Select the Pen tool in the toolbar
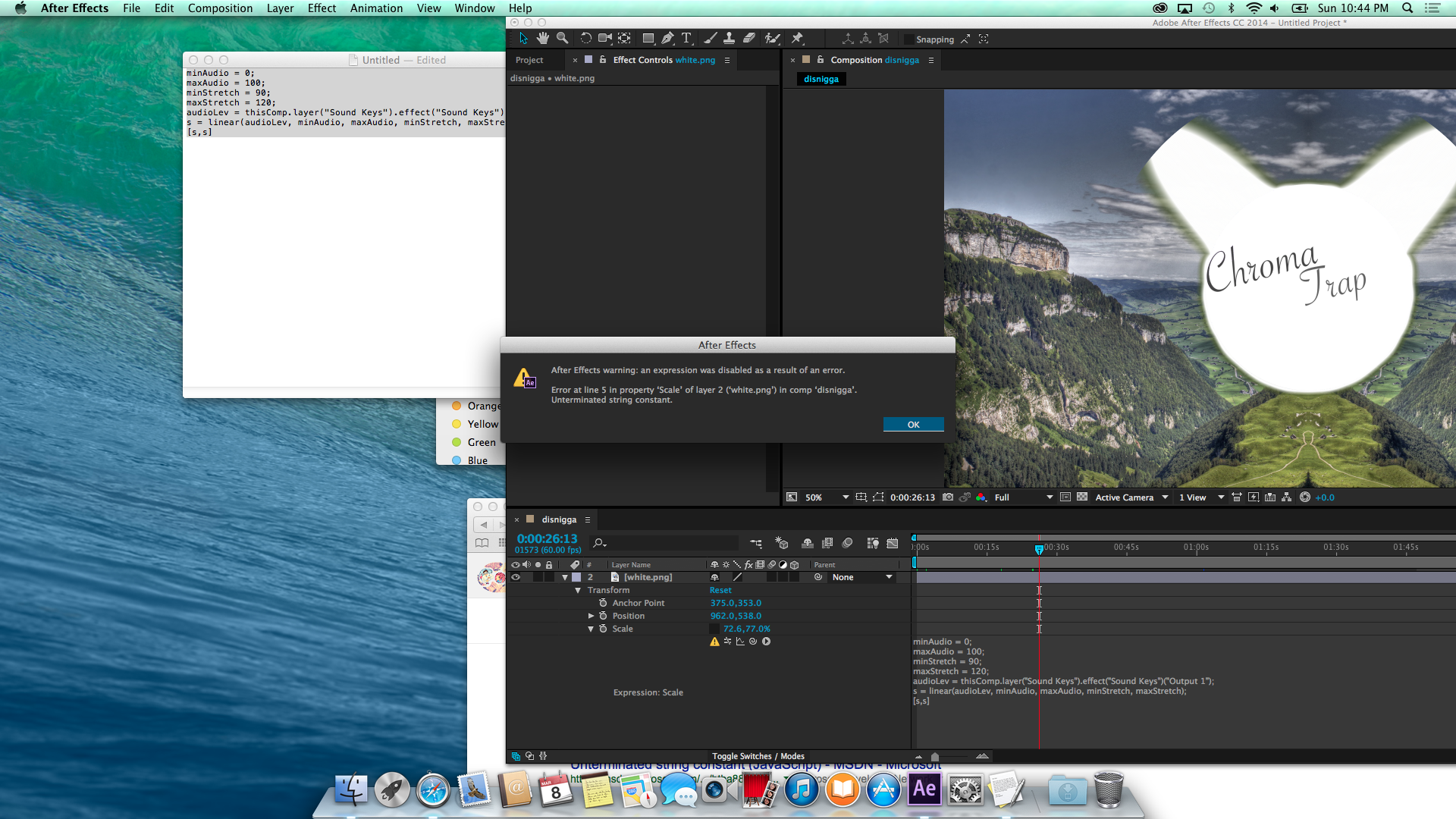Image resolution: width=1456 pixels, height=819 pixels. pos(668,38)
